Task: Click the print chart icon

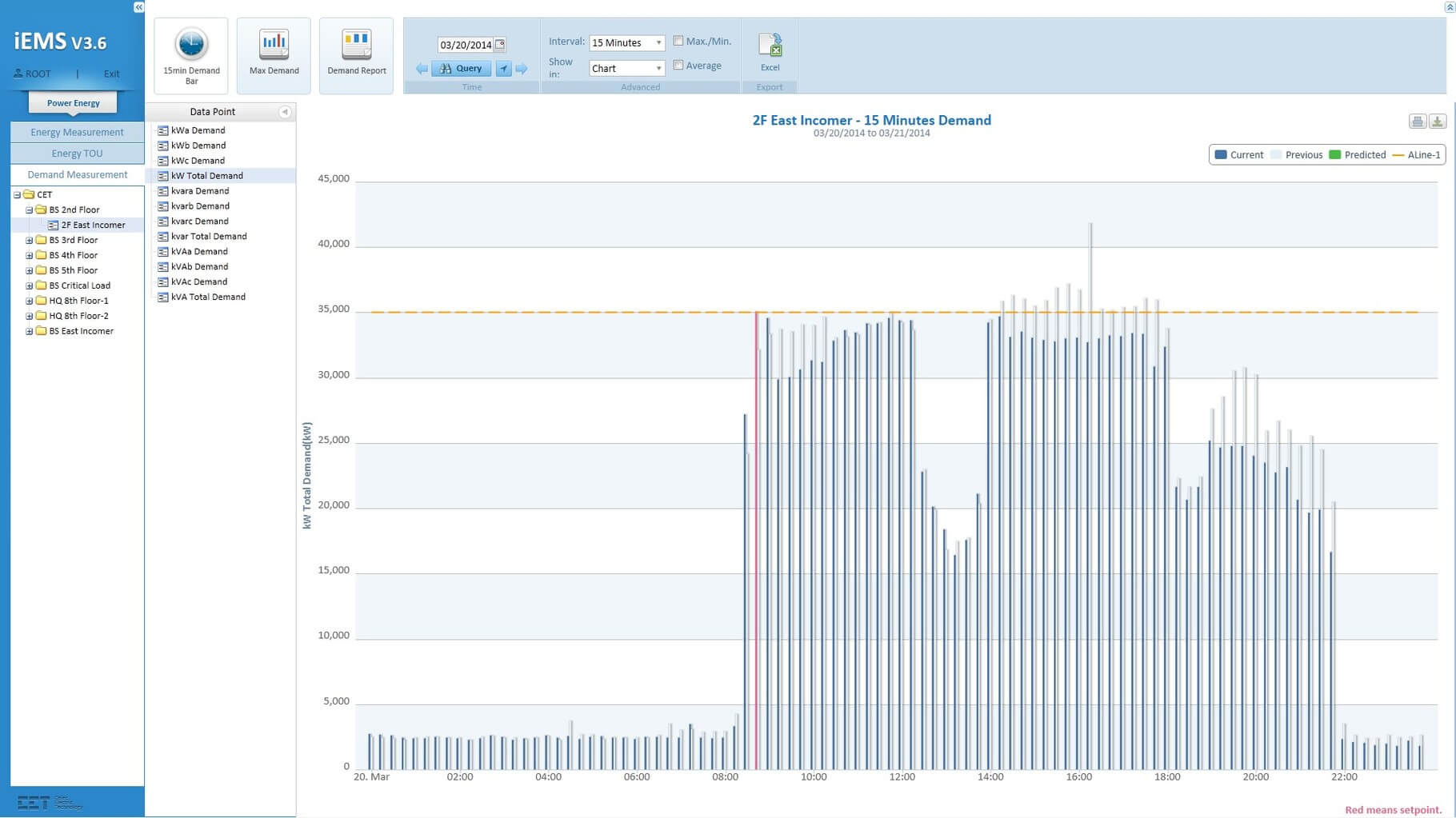Action: click(x=1417, y=122)
